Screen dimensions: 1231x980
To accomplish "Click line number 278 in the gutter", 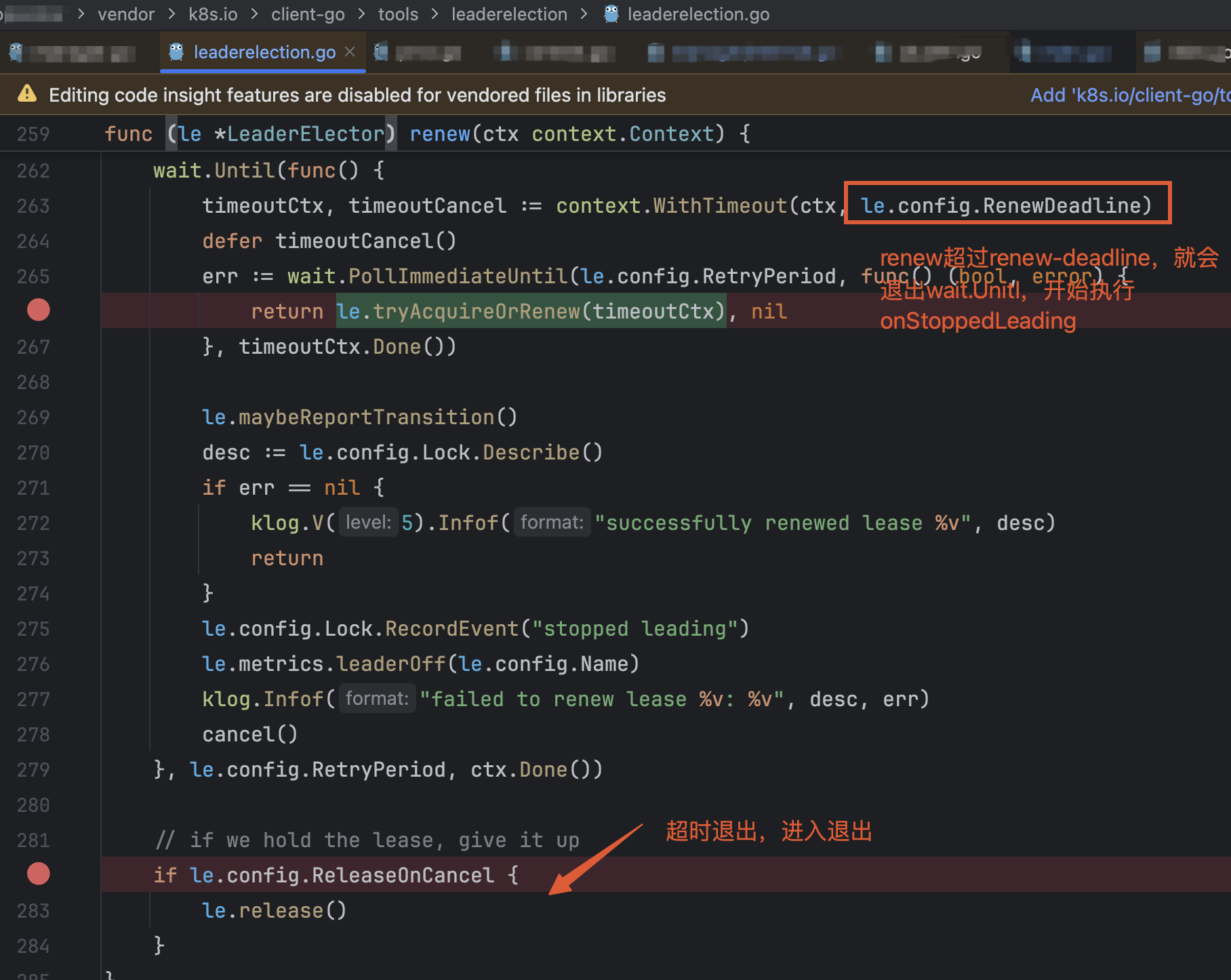I will (33, 735).
